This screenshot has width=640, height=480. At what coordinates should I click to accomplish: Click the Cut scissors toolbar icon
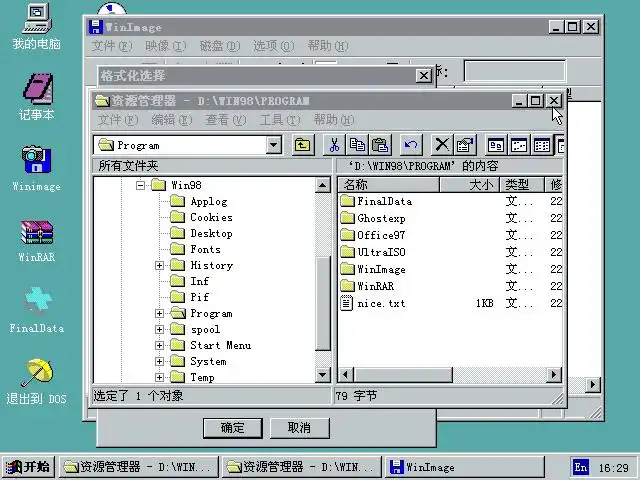(334, 145)
